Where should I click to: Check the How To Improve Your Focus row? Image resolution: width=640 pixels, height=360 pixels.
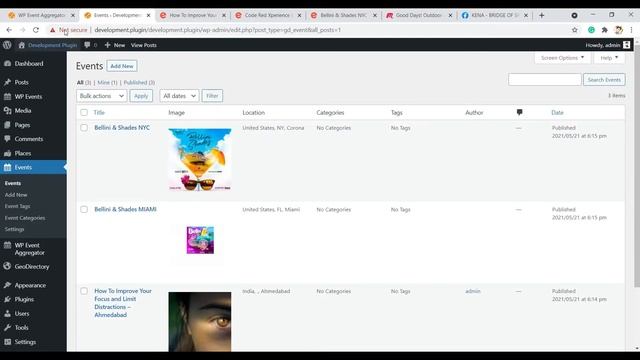84,291
